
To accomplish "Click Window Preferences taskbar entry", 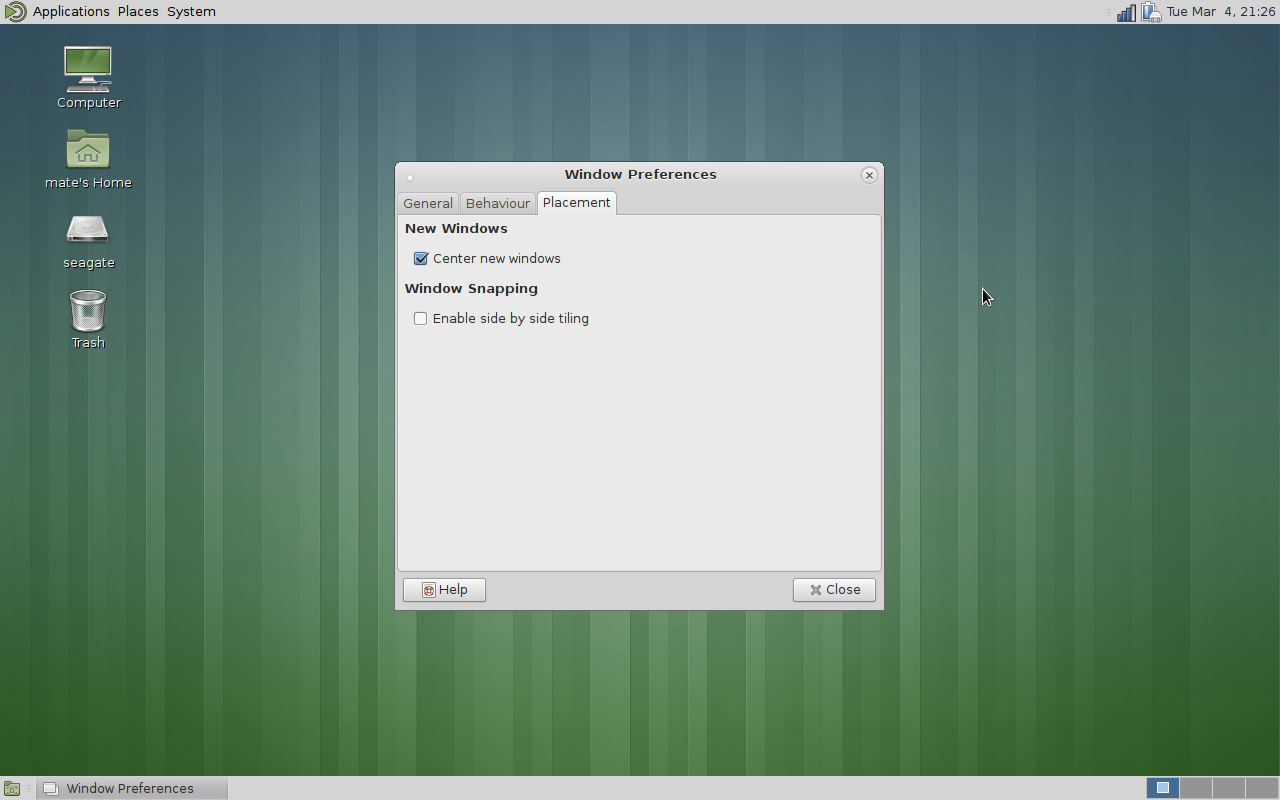I will point(132,788).
